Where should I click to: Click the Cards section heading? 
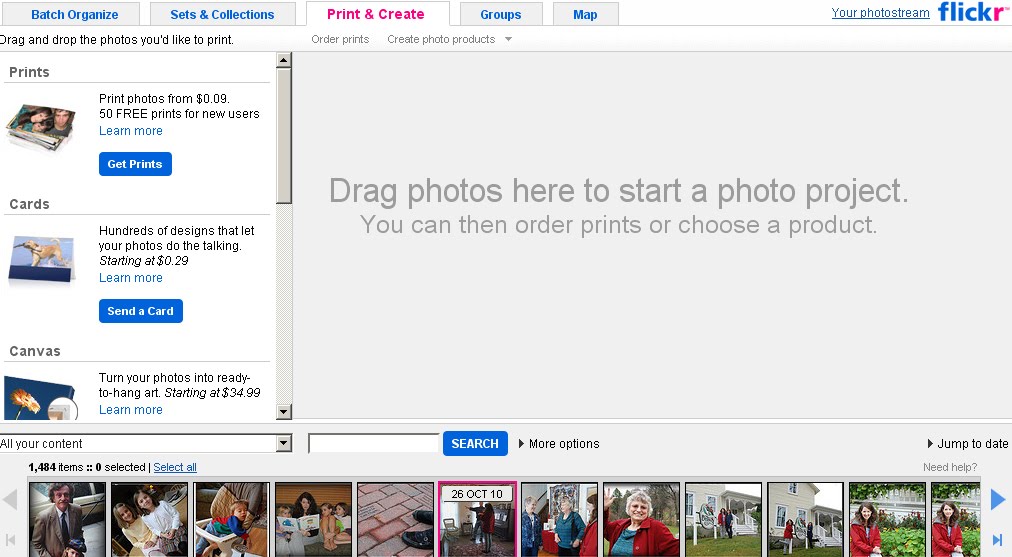(x=29, y=204)
